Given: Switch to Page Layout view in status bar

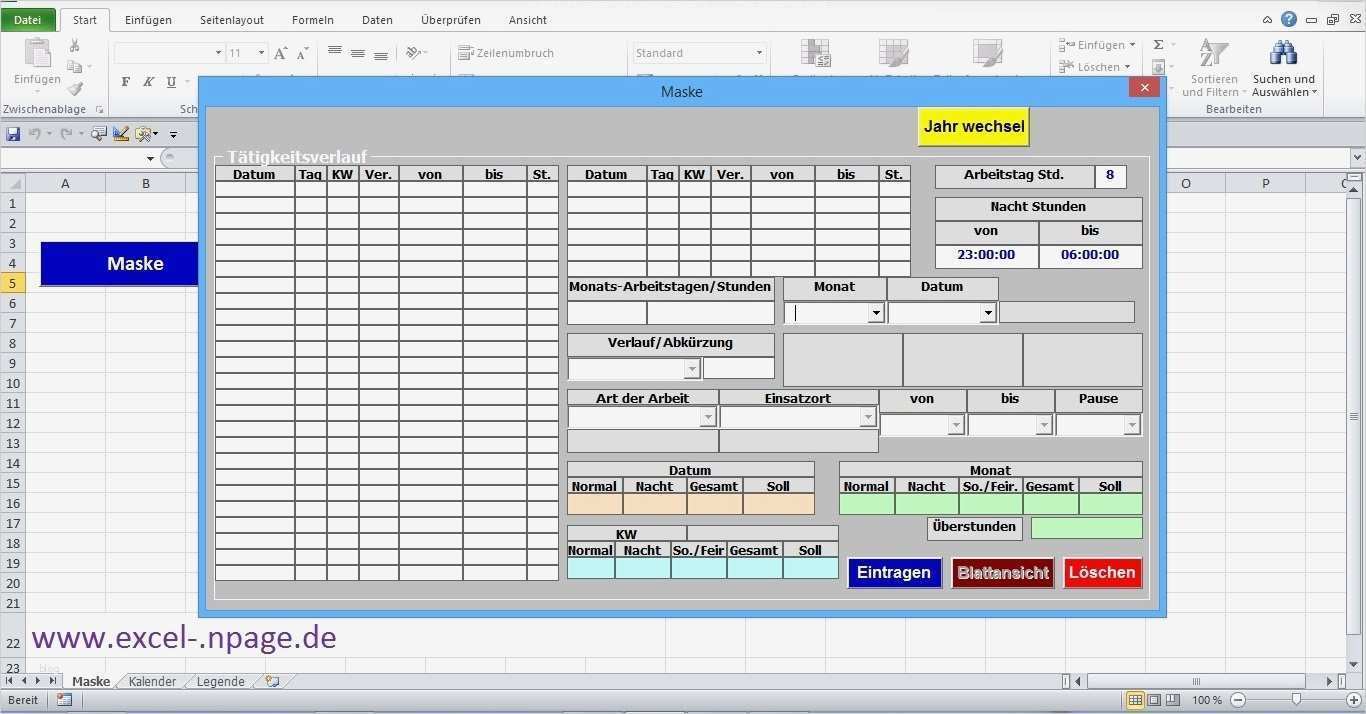Looking at the screenshot, I should (x=1153, y=700).
